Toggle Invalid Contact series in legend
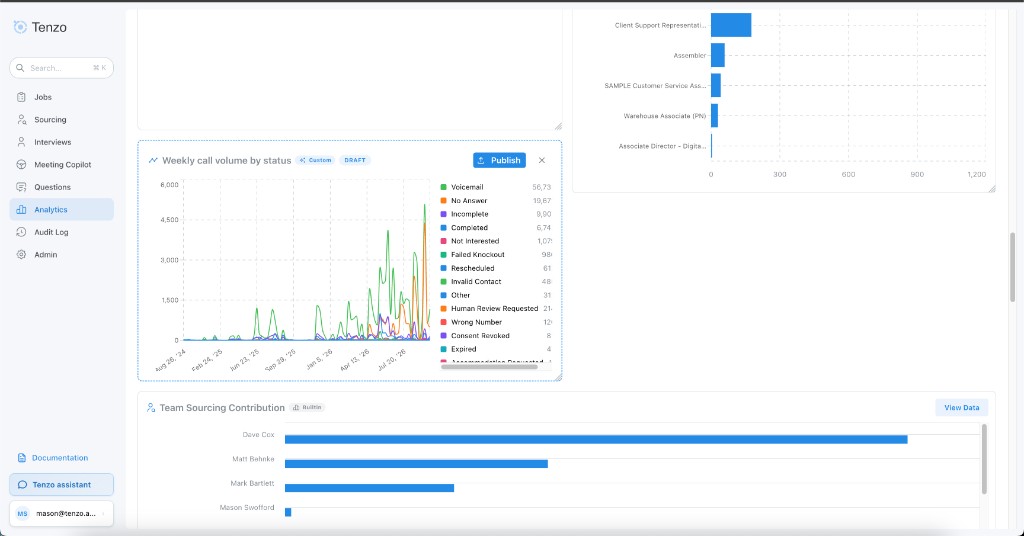Image resolution: width=1024 pixels, height=536 pixels. pos(476,281)
